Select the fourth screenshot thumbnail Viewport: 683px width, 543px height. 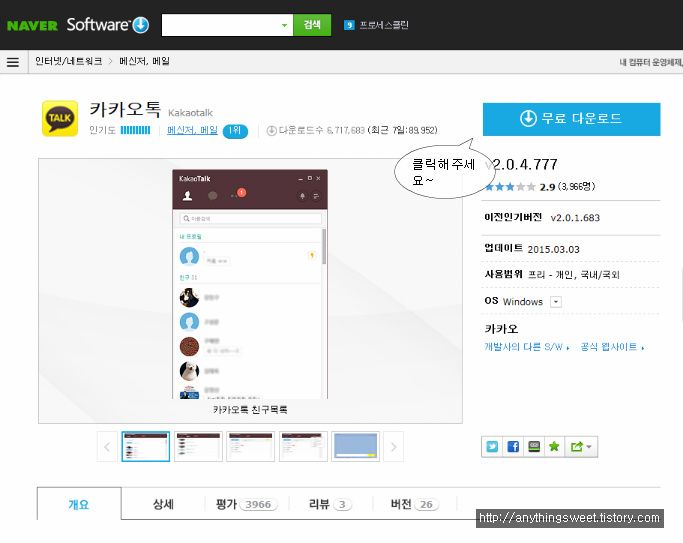(x=303, y=447)
